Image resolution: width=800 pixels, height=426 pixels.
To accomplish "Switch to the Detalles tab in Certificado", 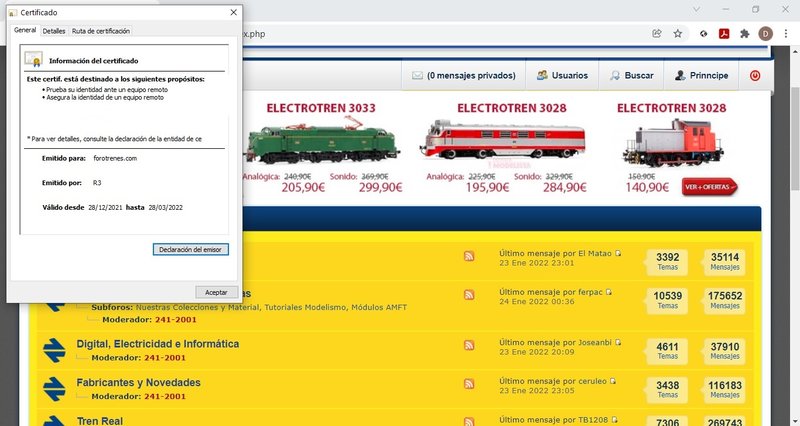I will (54, 31).
